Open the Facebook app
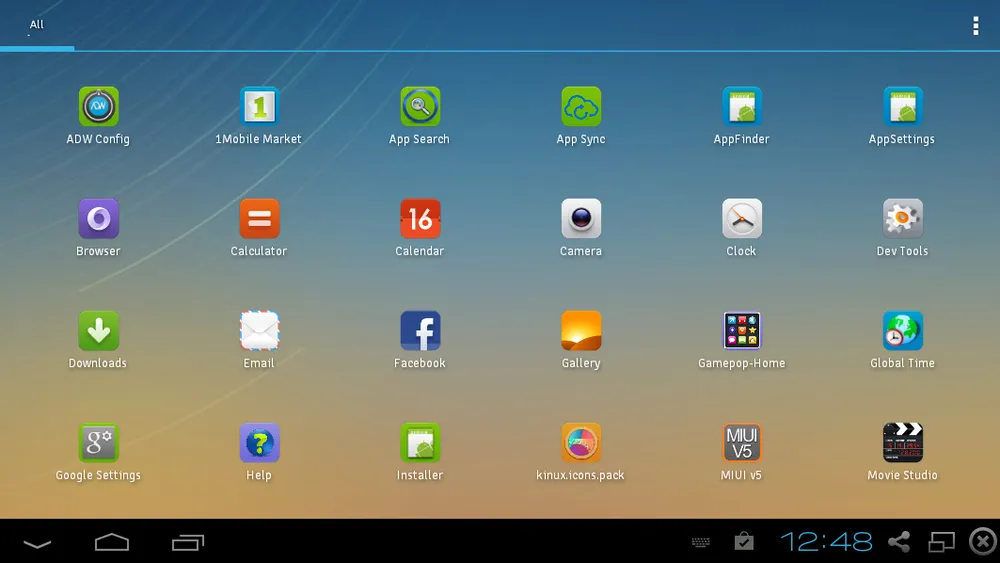The image size is (1000, 563). (420, 331)
